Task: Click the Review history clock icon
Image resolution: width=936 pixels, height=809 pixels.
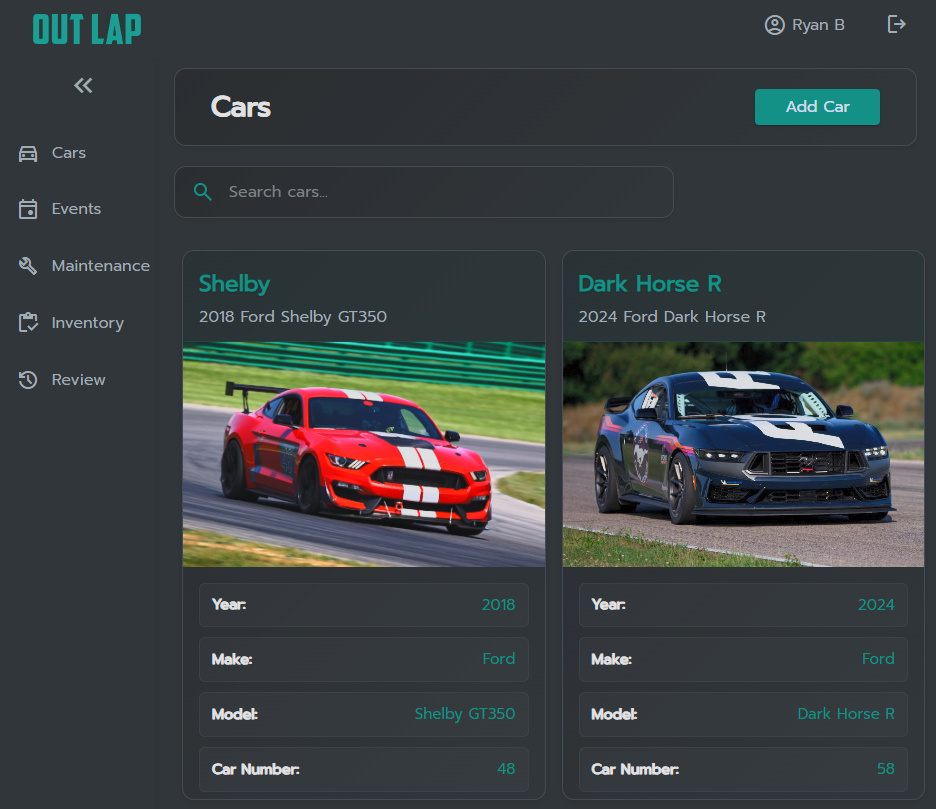Action: [28, 380]
